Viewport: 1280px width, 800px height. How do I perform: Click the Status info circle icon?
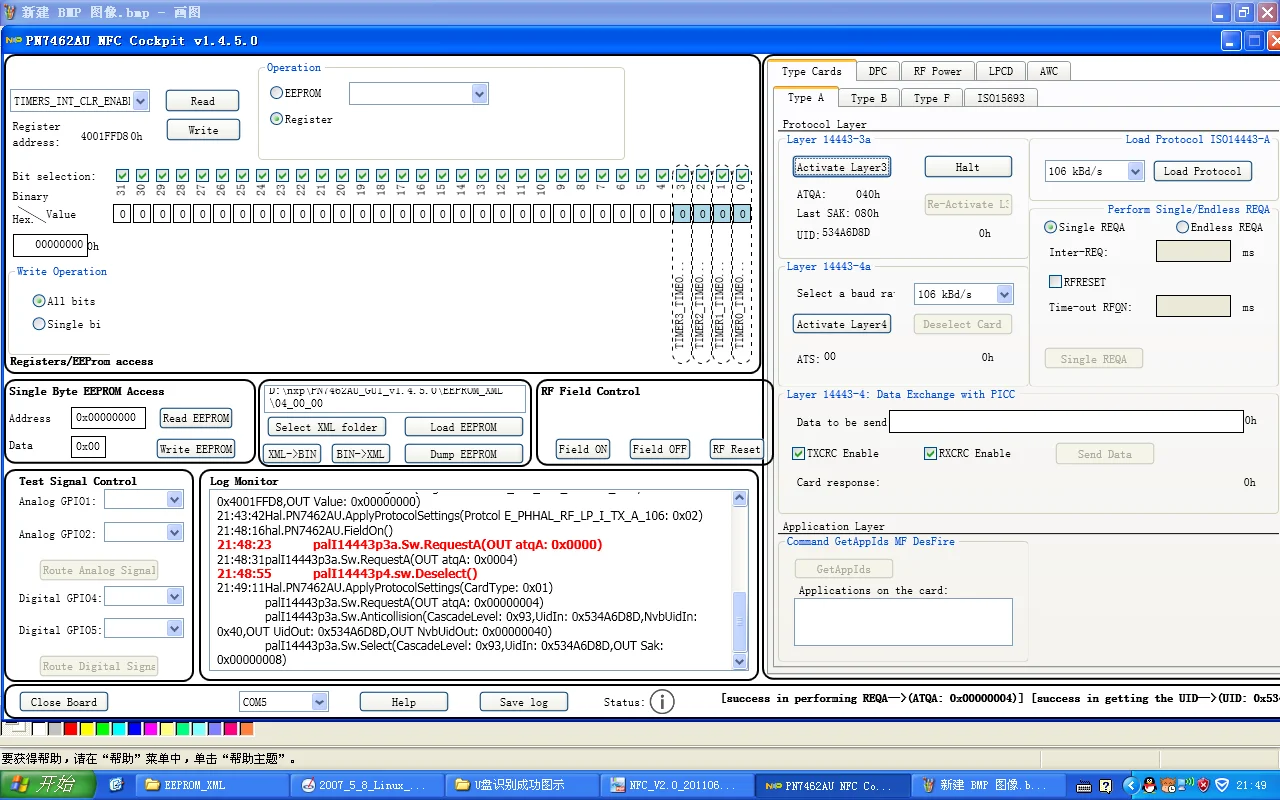coord(662,702)
